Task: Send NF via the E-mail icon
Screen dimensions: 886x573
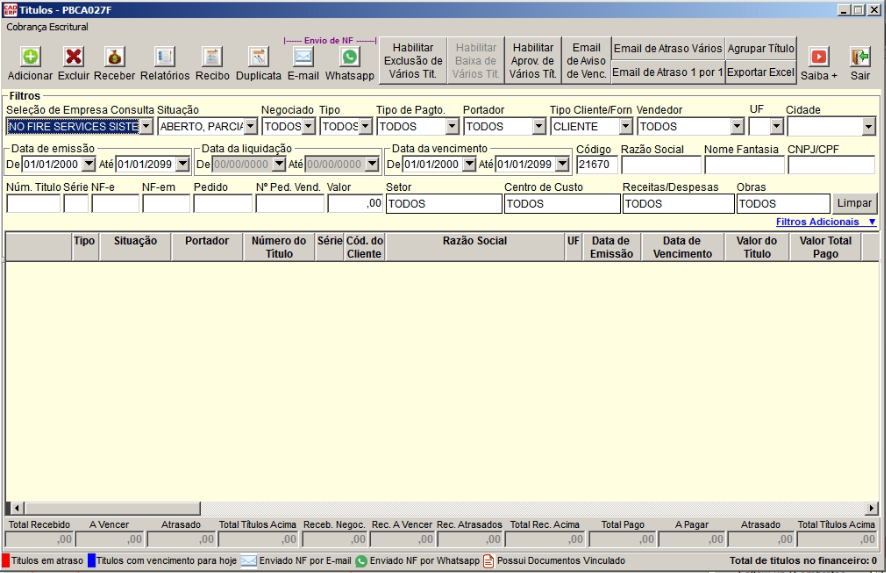Action: (303, 57)
